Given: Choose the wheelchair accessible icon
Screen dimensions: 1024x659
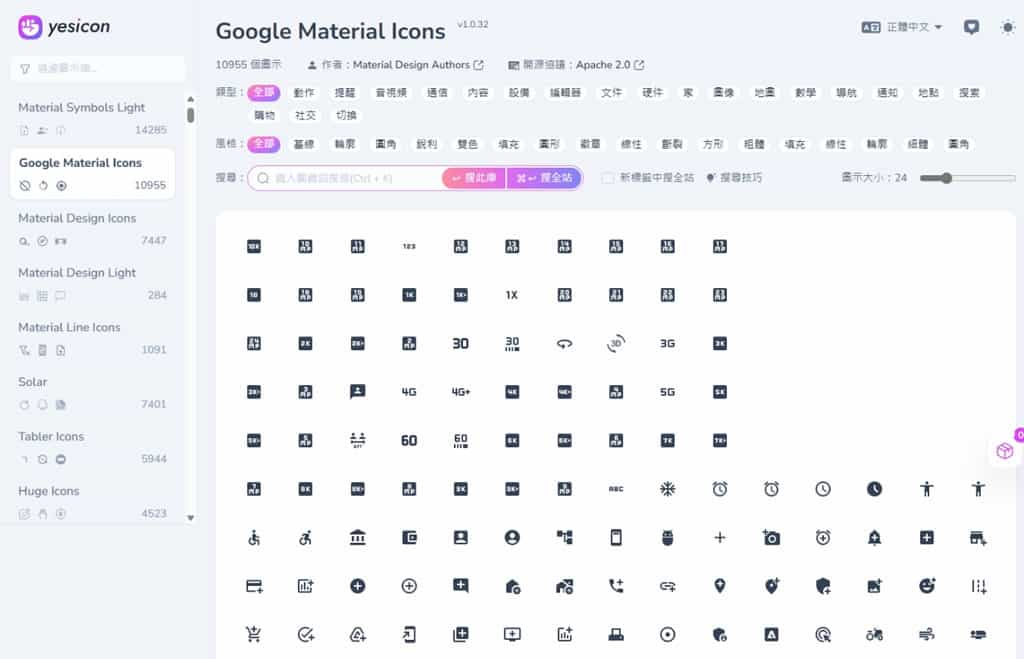Looking at the screenshot, I should (253, 538).
